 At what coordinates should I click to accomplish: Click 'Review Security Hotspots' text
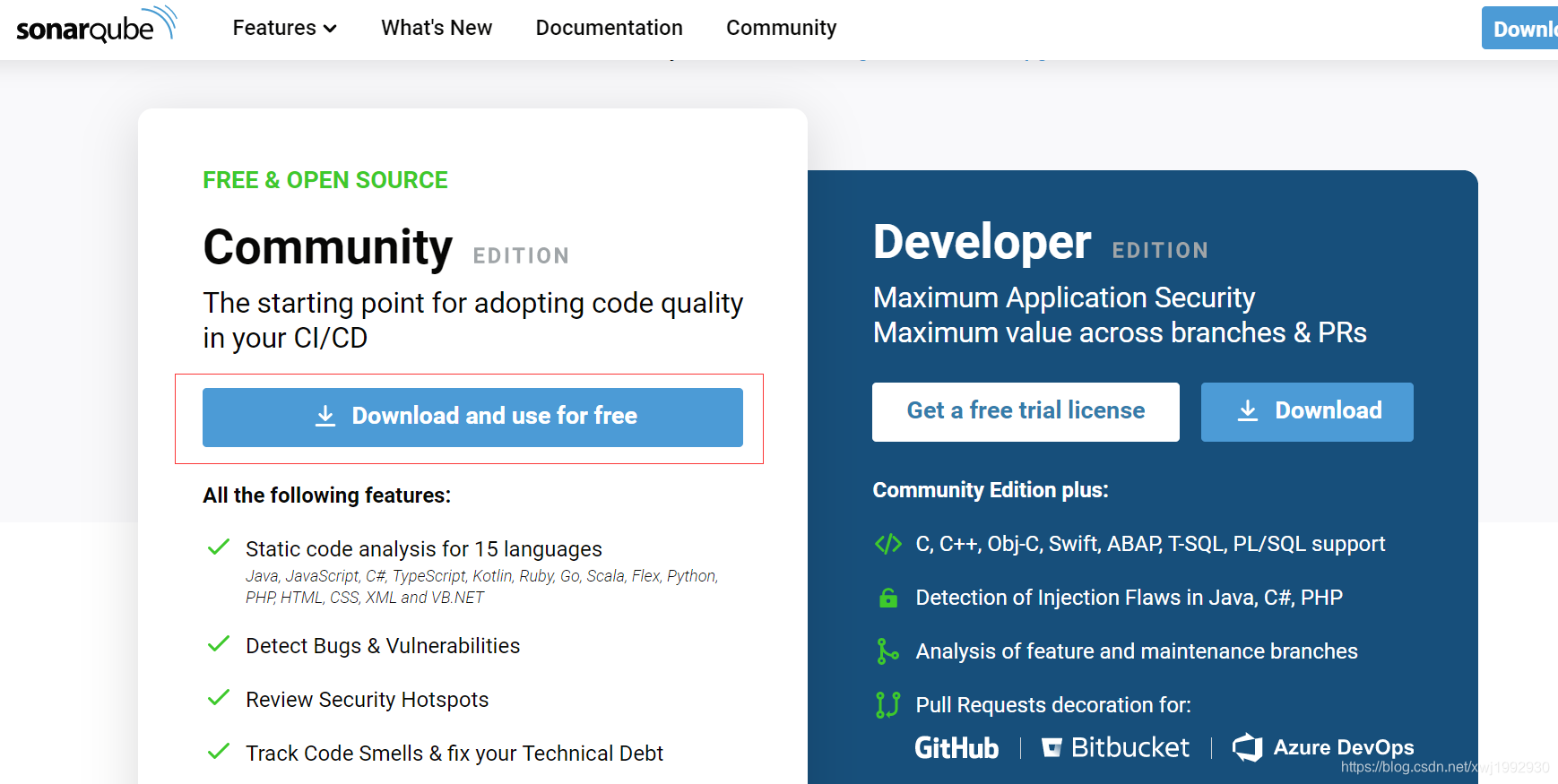pyautogui.click(x=368, y=700)
